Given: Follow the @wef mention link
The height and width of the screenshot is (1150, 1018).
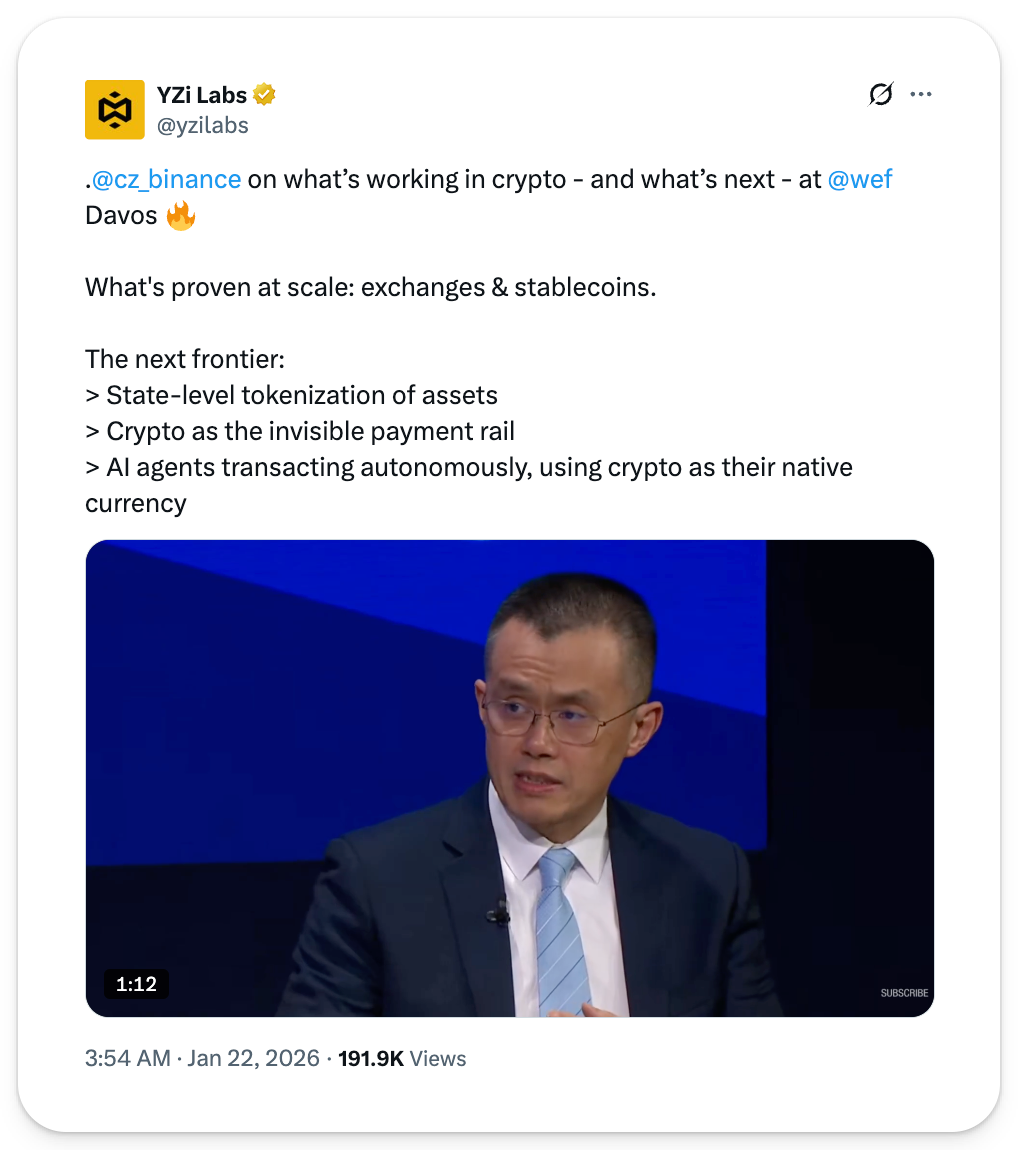Looking at the screenshot, I should [x=860, y=179].
